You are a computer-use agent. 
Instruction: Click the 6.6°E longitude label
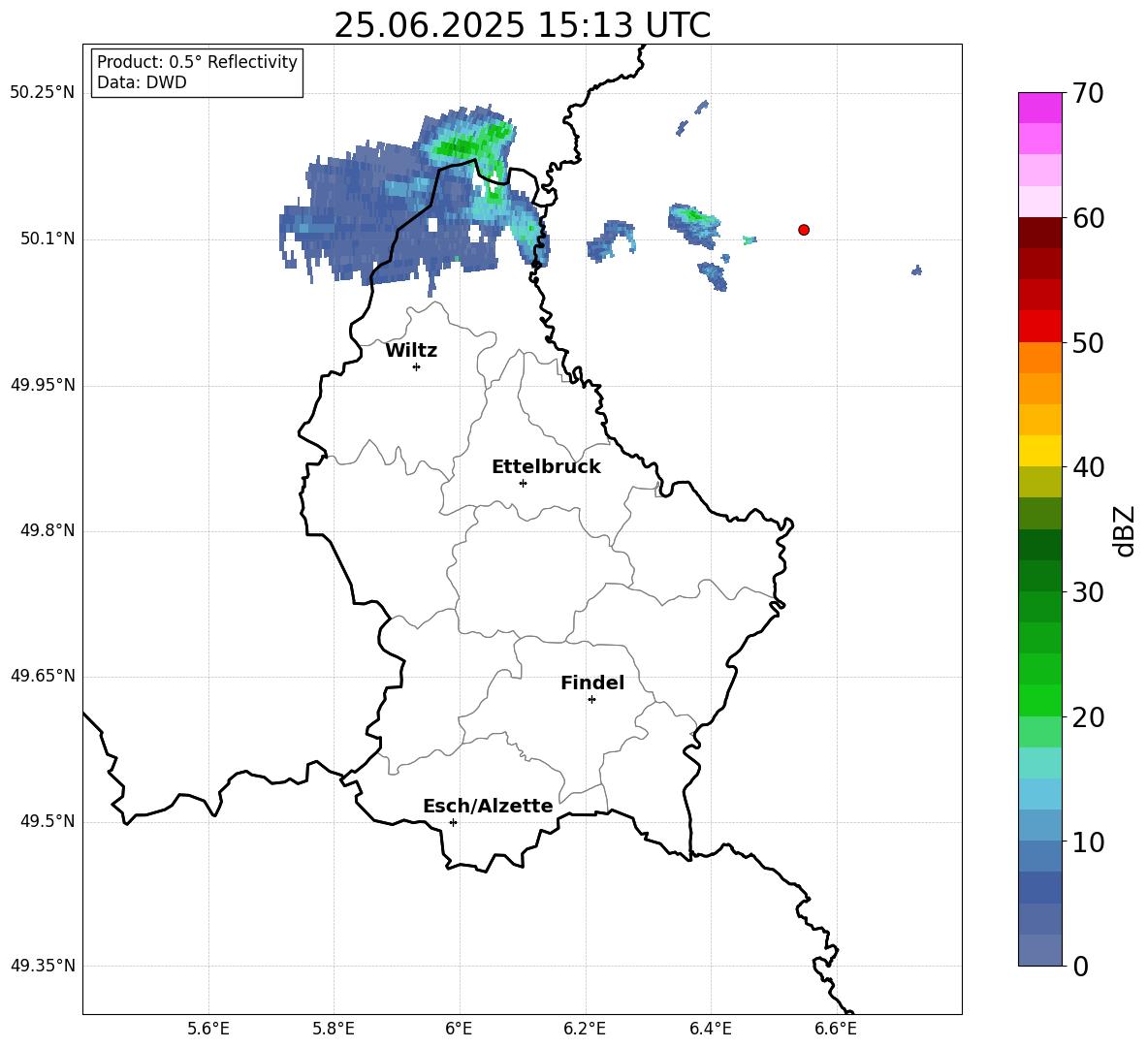pyautogui.click(x=836, y=1029)
